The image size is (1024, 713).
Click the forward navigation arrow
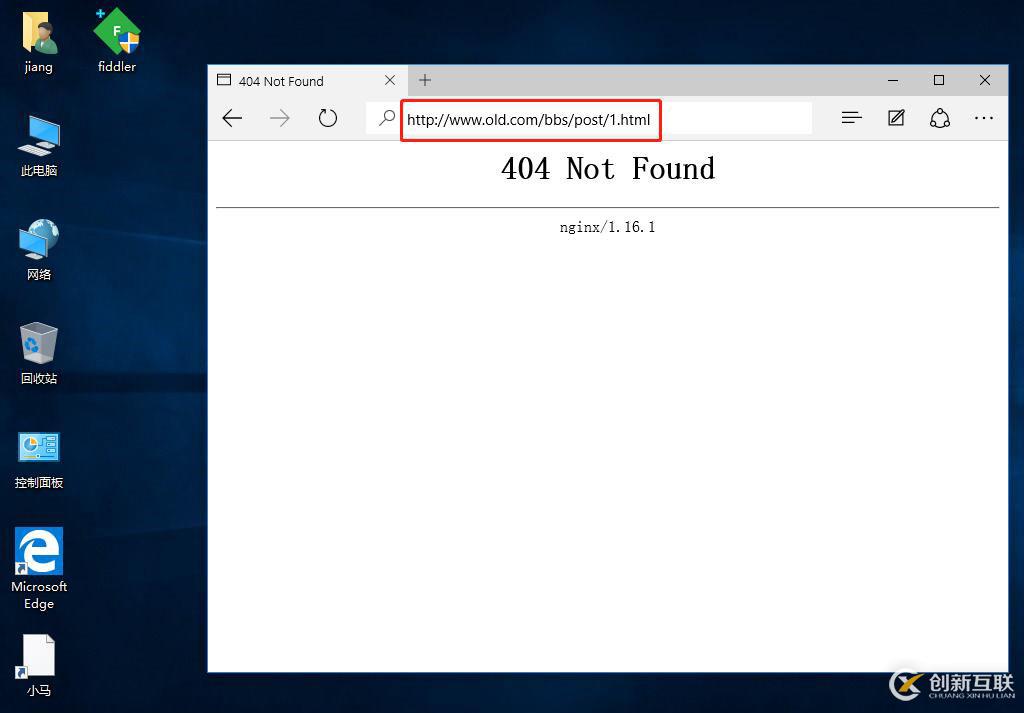280,118
